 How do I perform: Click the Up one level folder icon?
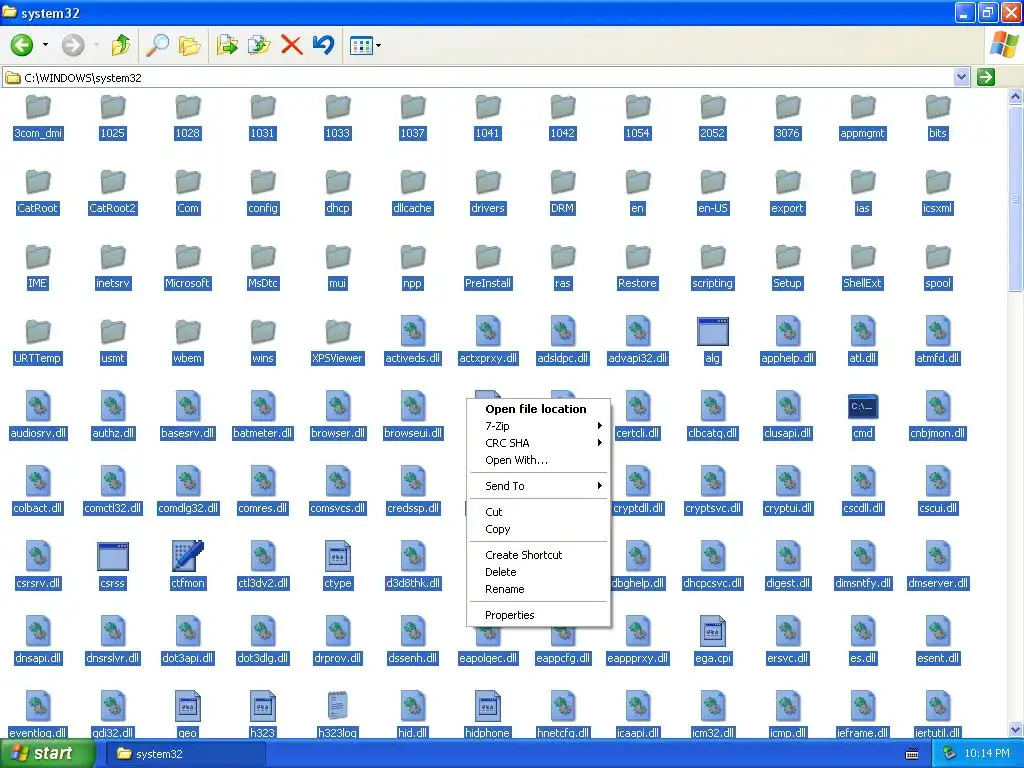coord(121,45)
